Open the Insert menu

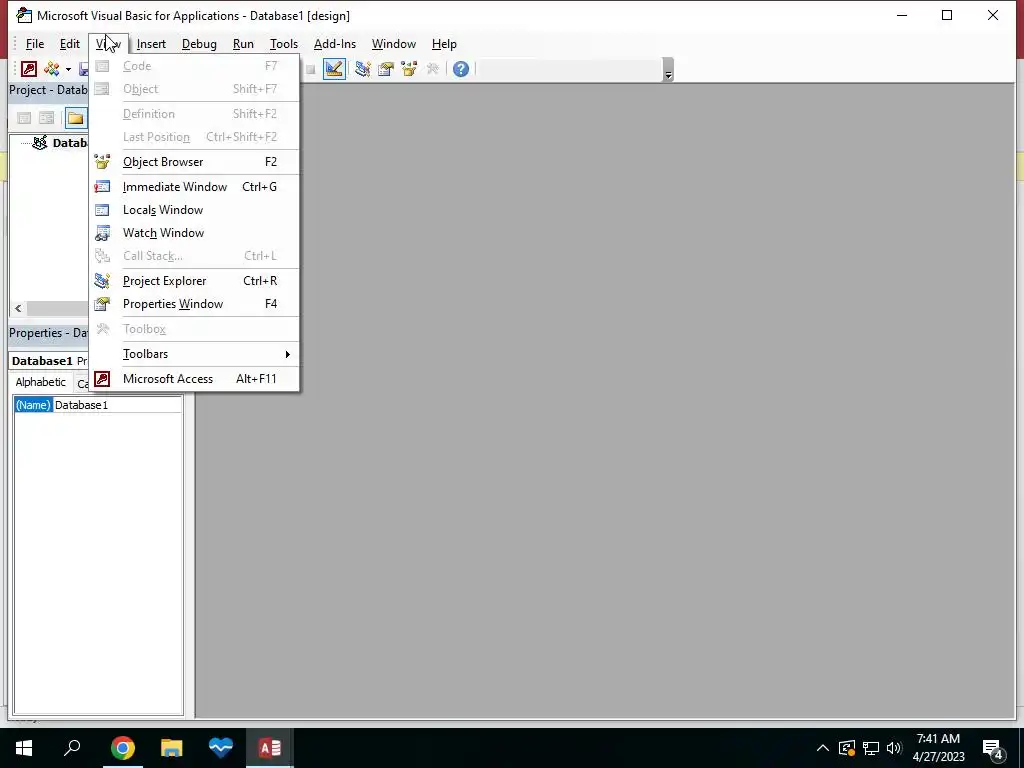click(151, 44)
